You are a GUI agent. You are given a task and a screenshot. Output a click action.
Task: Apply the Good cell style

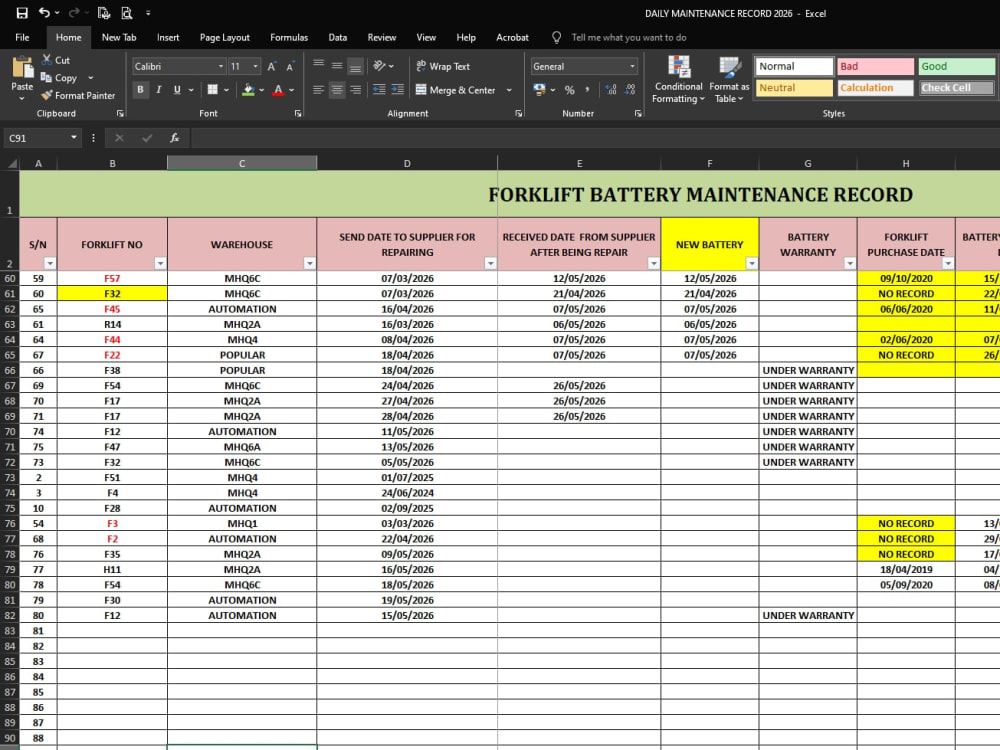click(x=956, y=66)
